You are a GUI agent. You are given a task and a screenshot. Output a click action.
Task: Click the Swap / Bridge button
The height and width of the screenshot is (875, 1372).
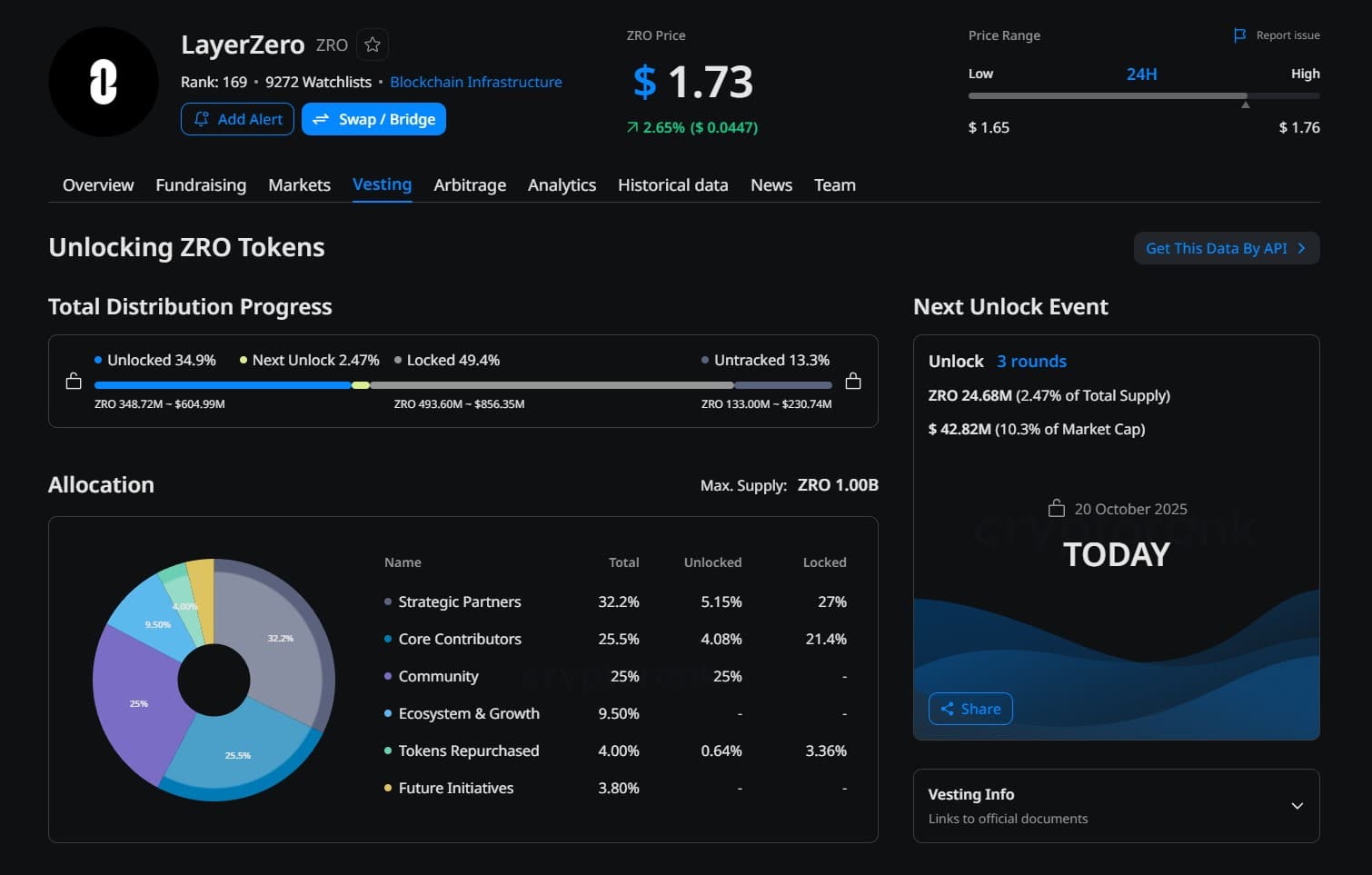pyautogui.click(x=373, y=119)
